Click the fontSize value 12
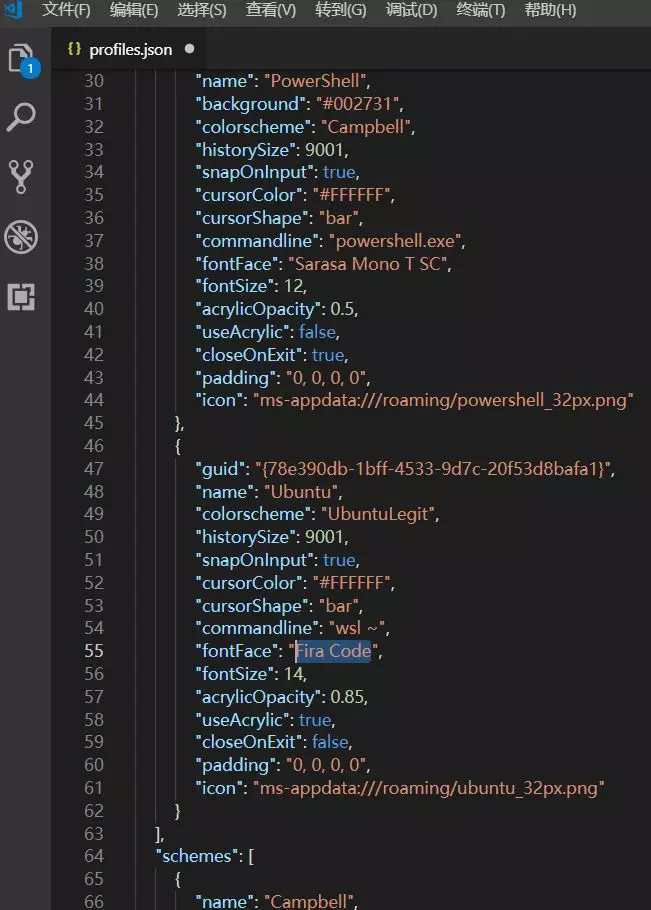 294,286
